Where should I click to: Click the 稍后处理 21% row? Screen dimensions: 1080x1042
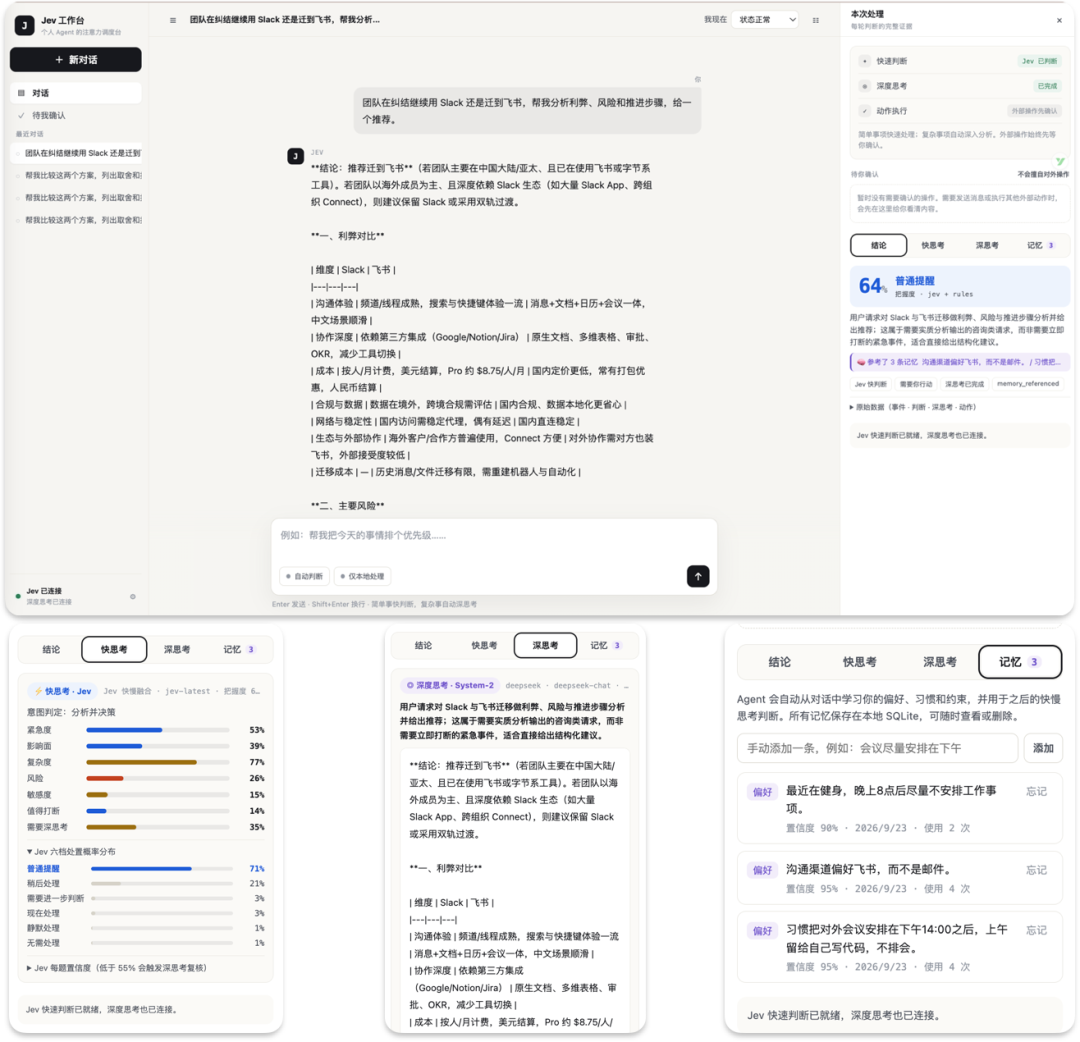145,884
